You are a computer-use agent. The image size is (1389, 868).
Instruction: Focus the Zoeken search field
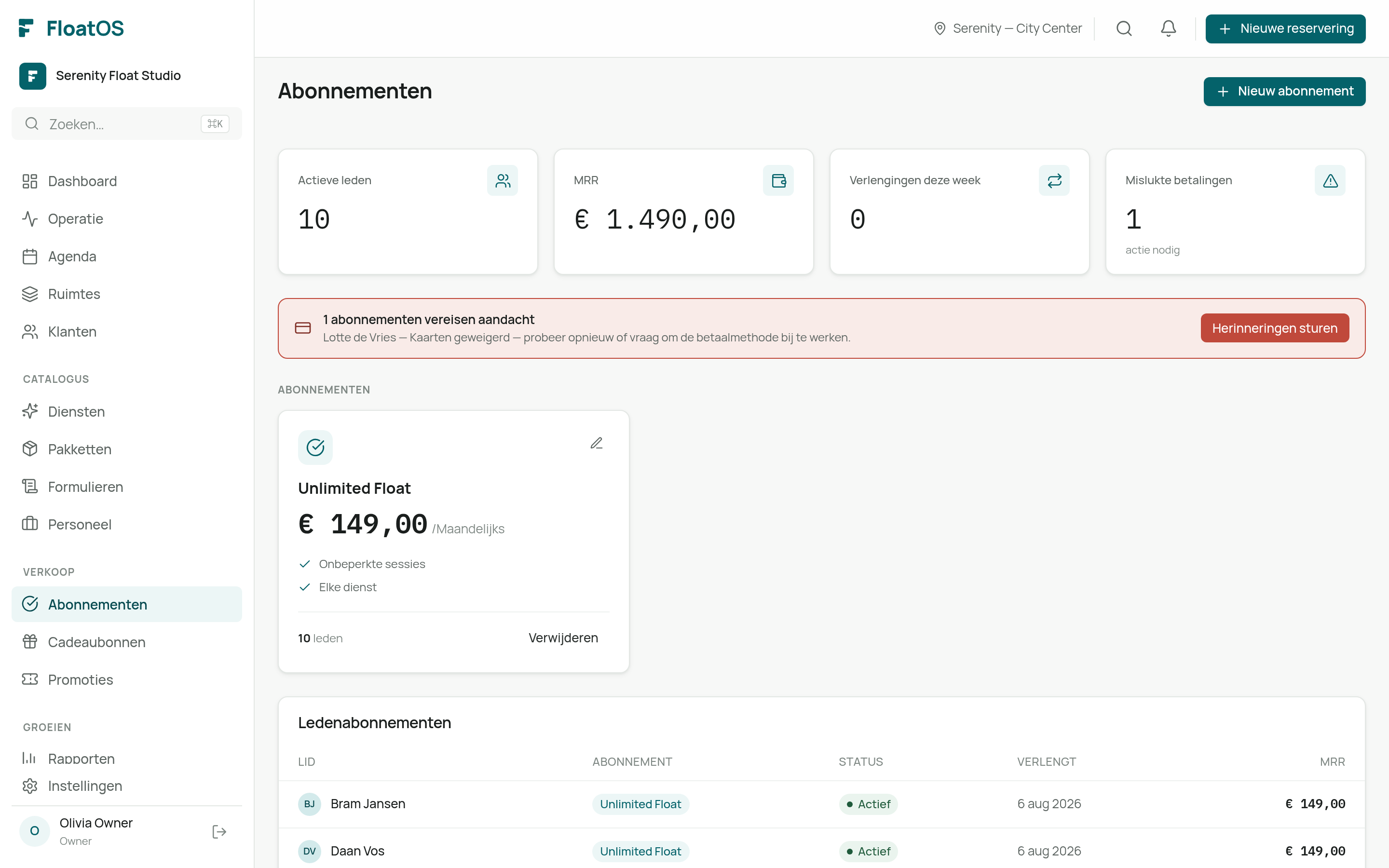[127, 124]
